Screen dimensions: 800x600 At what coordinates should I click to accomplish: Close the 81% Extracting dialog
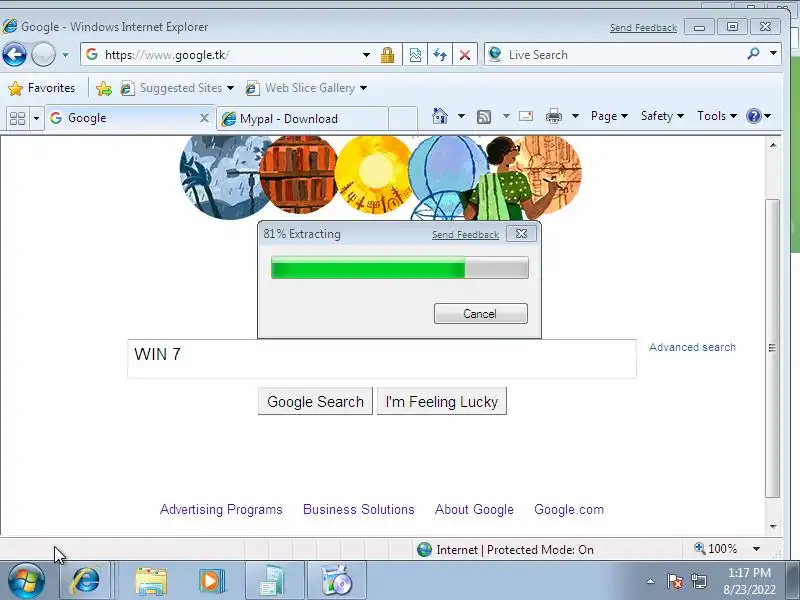[521, 234]
